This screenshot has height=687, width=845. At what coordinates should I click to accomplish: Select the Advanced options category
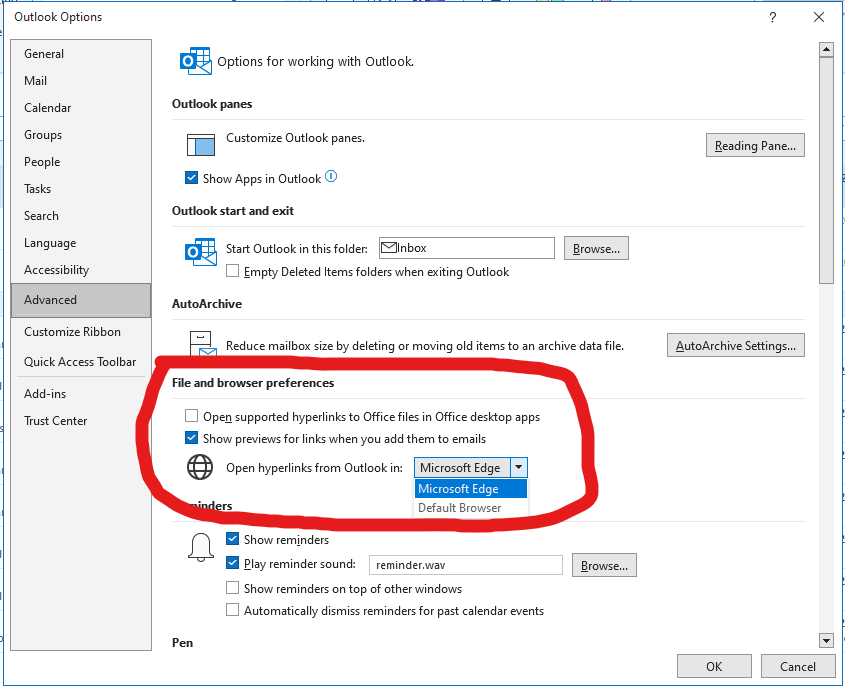pos(81,300)
